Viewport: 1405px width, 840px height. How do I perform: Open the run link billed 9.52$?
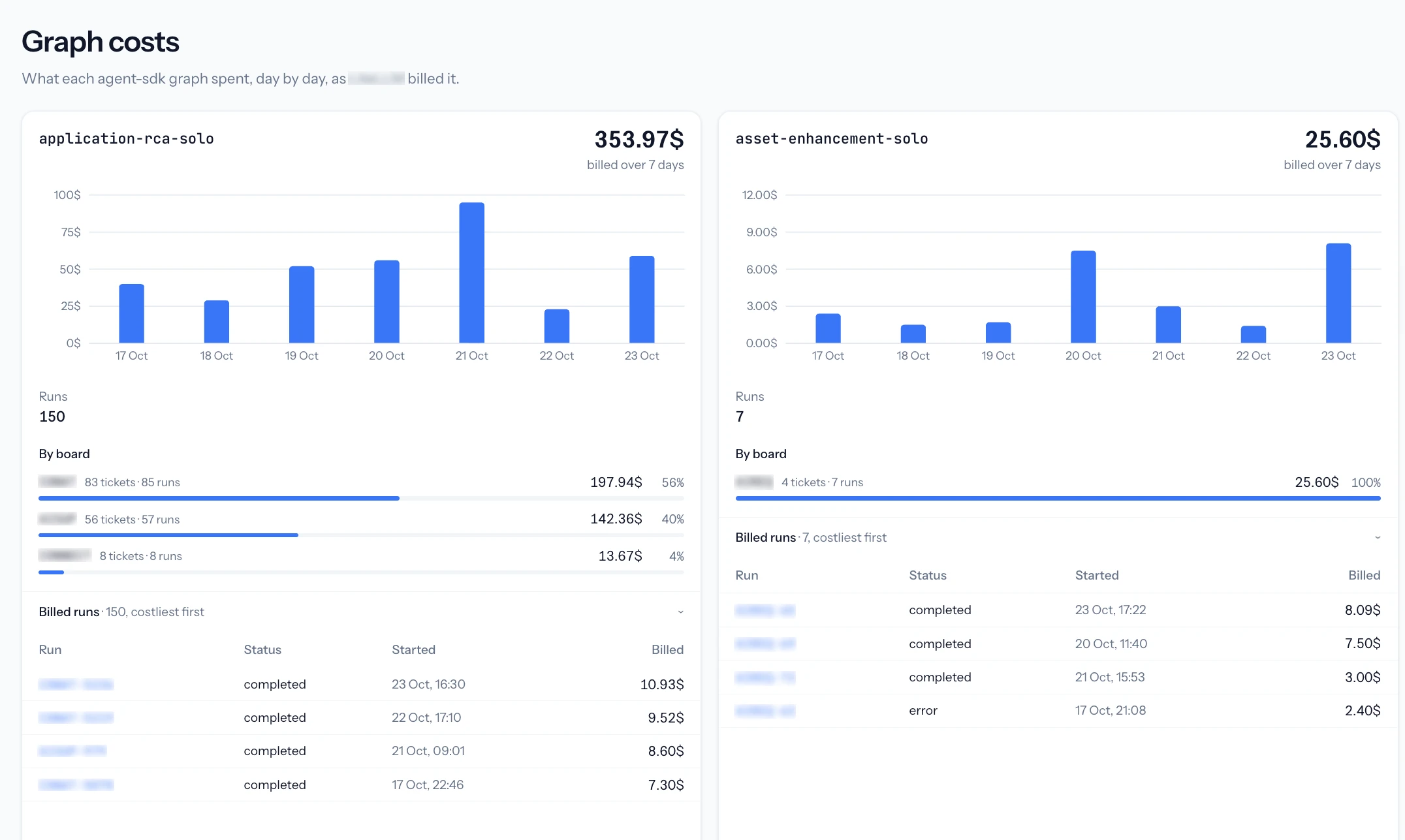[76, 718]
